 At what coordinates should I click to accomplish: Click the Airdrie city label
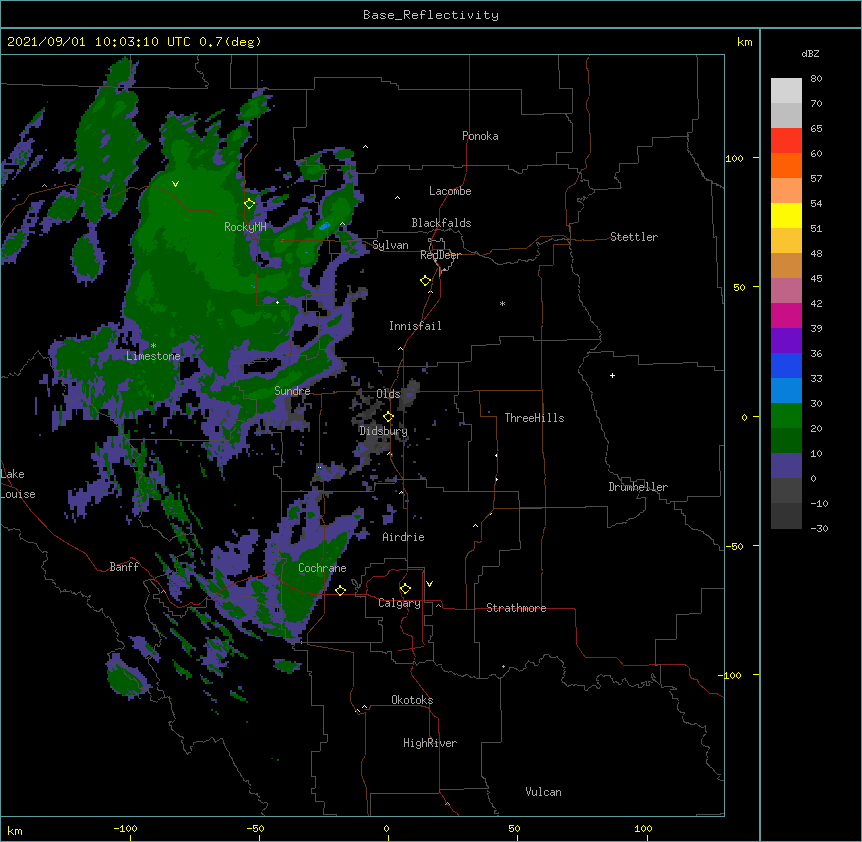point(403,537)
